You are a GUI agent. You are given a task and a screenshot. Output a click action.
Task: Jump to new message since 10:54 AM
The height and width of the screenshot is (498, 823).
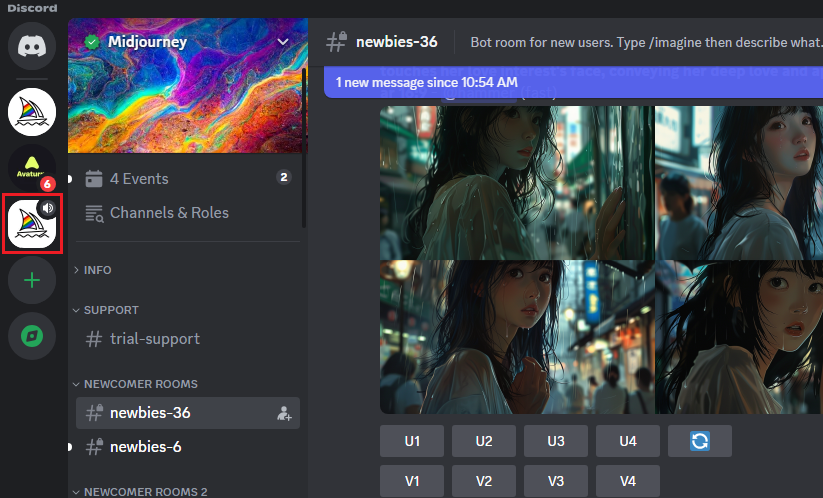pyautogui.click(x=573, y=82)
